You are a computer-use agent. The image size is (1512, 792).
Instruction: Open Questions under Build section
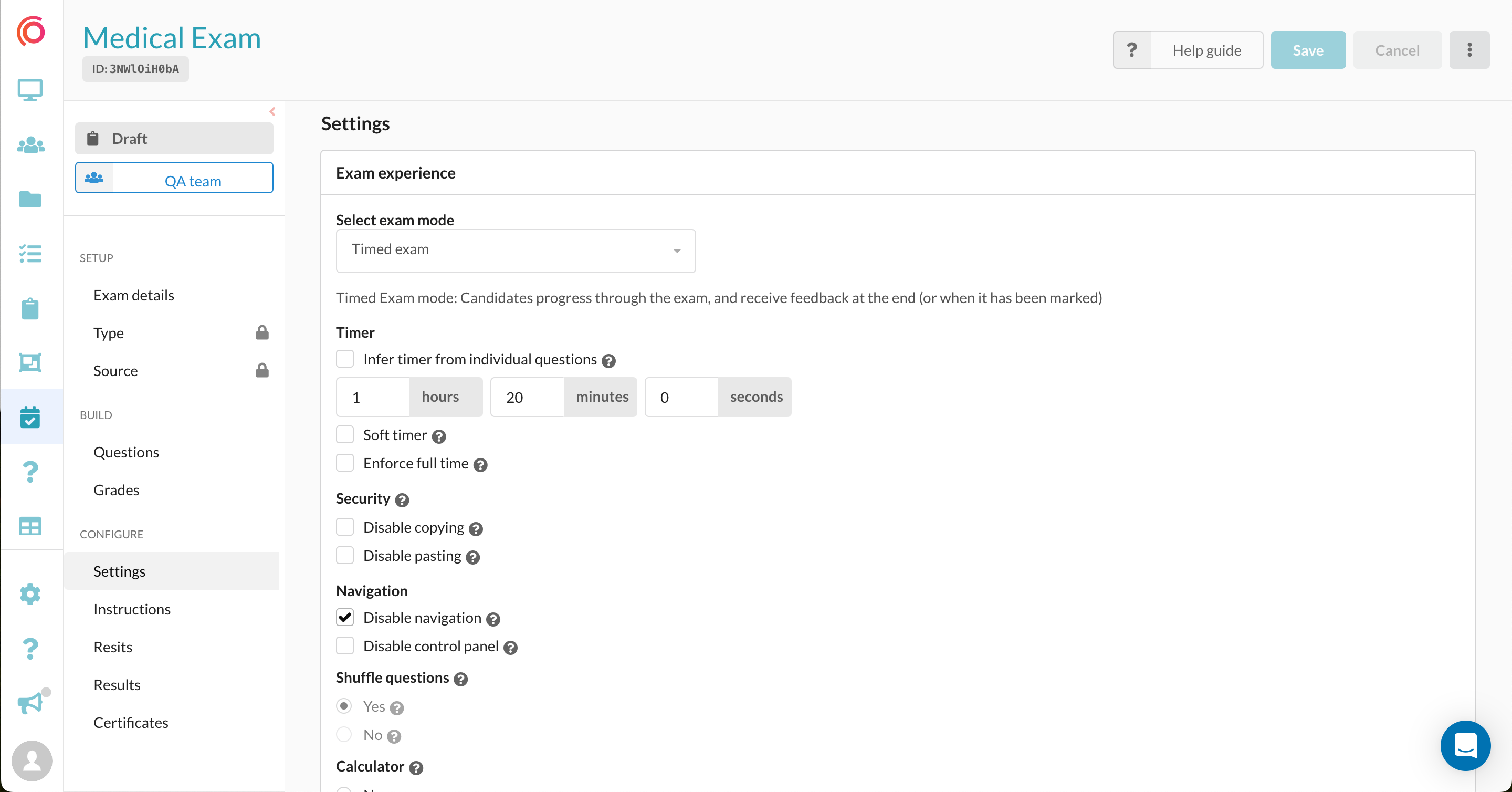pyautogui.click(x=126, y=452)
